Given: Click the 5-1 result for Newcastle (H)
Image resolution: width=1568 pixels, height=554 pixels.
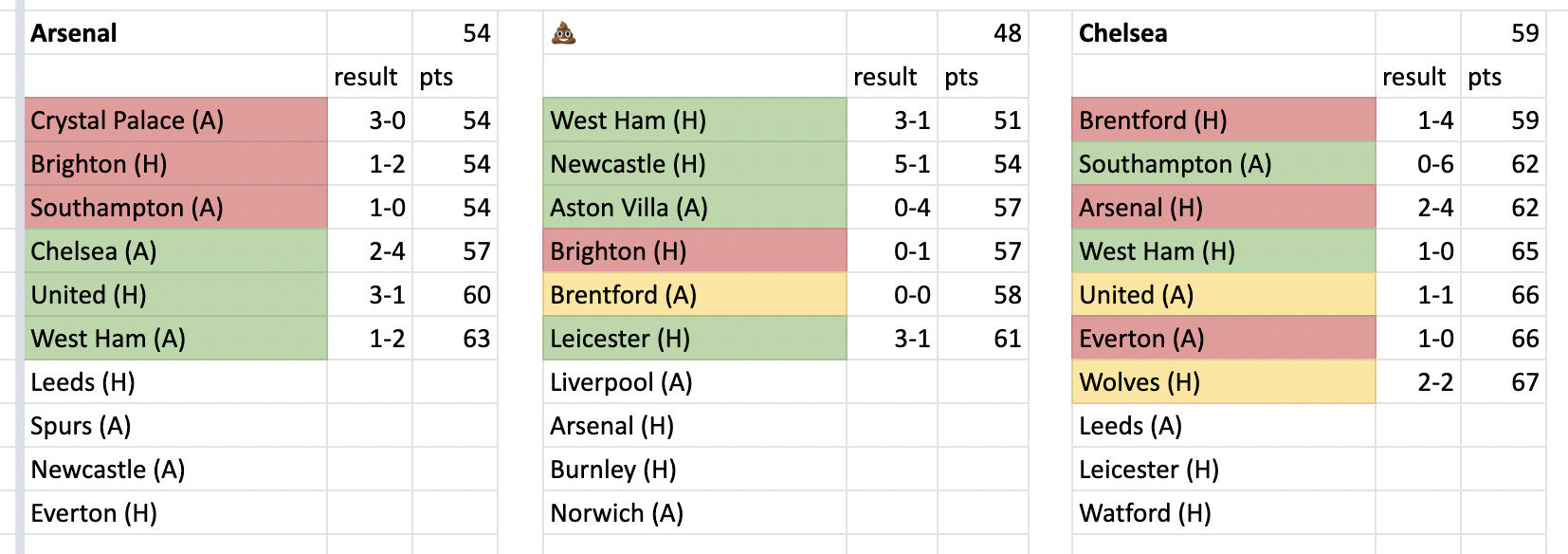Looking at the screenshot, I should (x=911, y=164).
